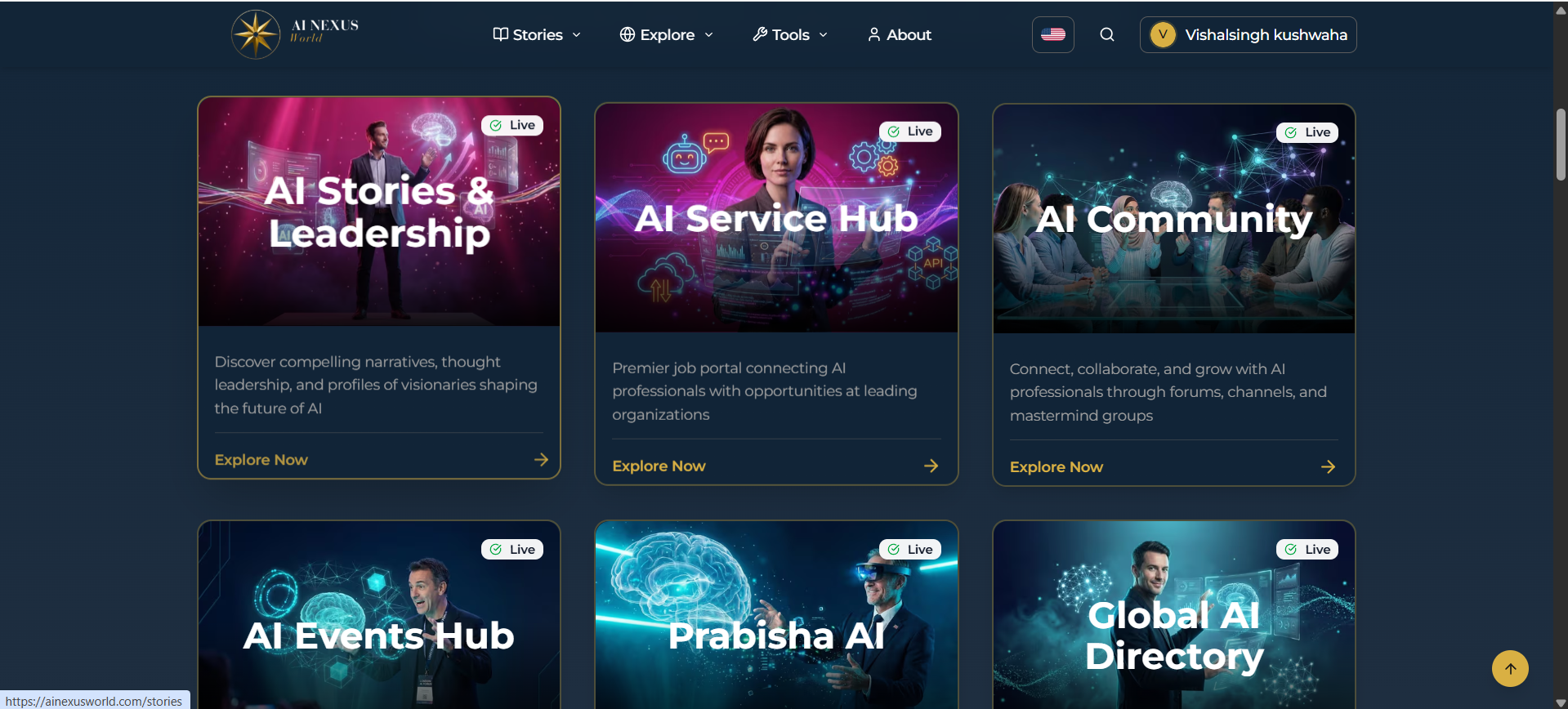Click the back-to-top arrow button
The image size is (1568, 709).
pyautogui.click(x=1510, y=668)
